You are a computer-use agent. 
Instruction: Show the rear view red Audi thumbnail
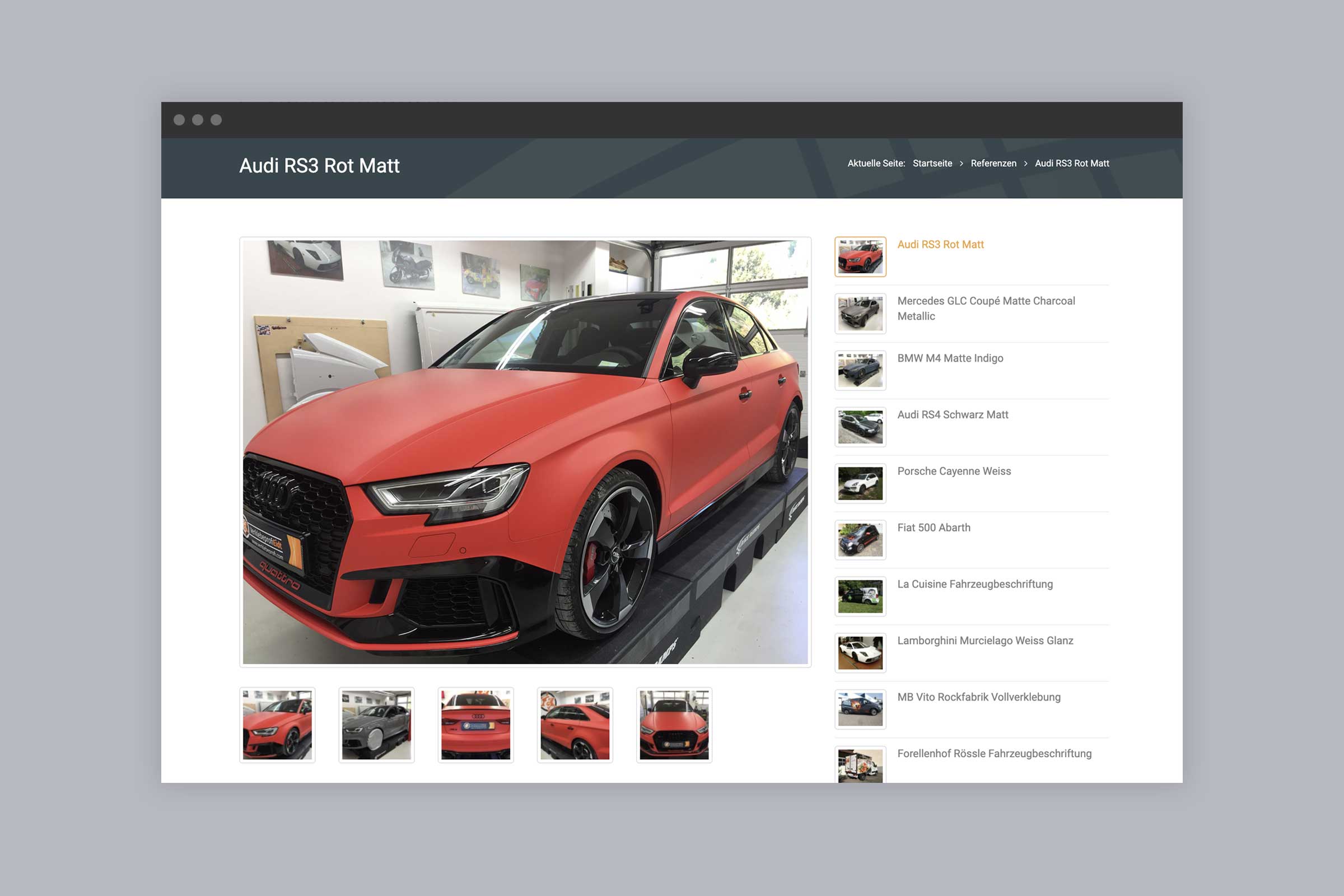(475, 725)
